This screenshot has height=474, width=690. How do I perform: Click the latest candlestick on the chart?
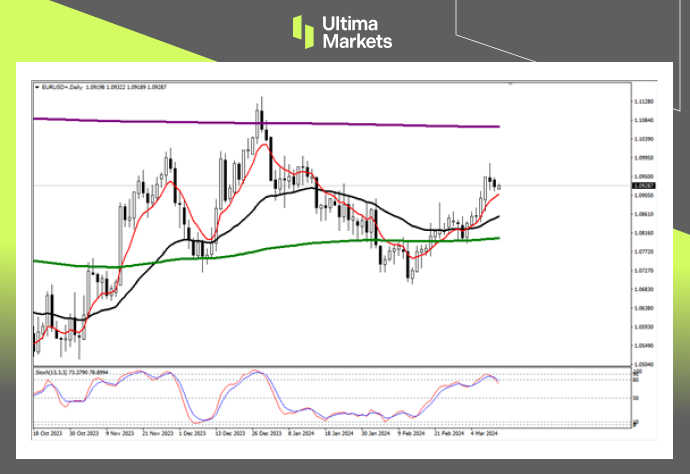pyautogui.click(x=499, y=185)
